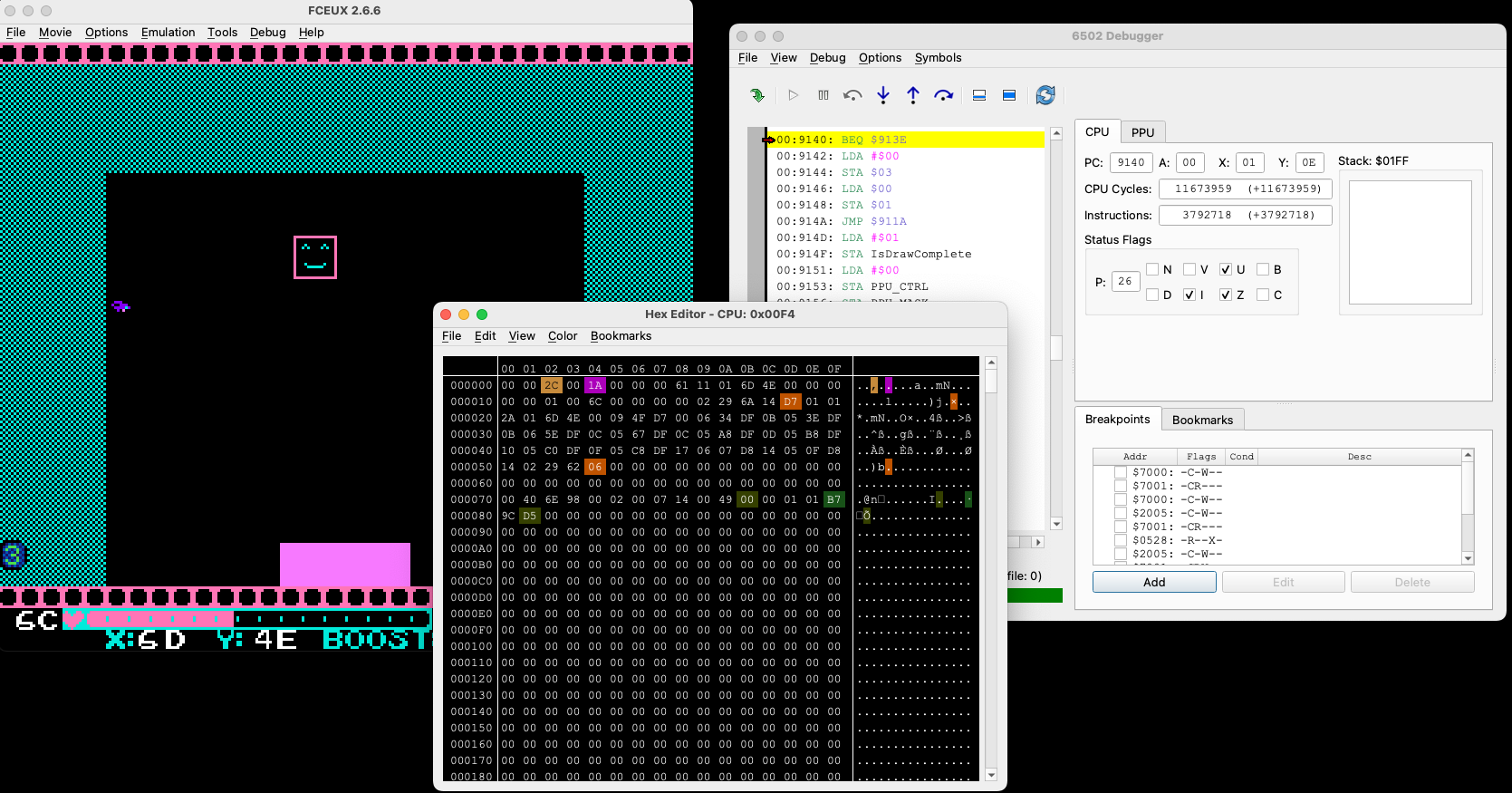Viewport: 1512px width, 793px height.
Task: Click the Run 128 Lines filled-screen icon
Action: point(1009,95)
